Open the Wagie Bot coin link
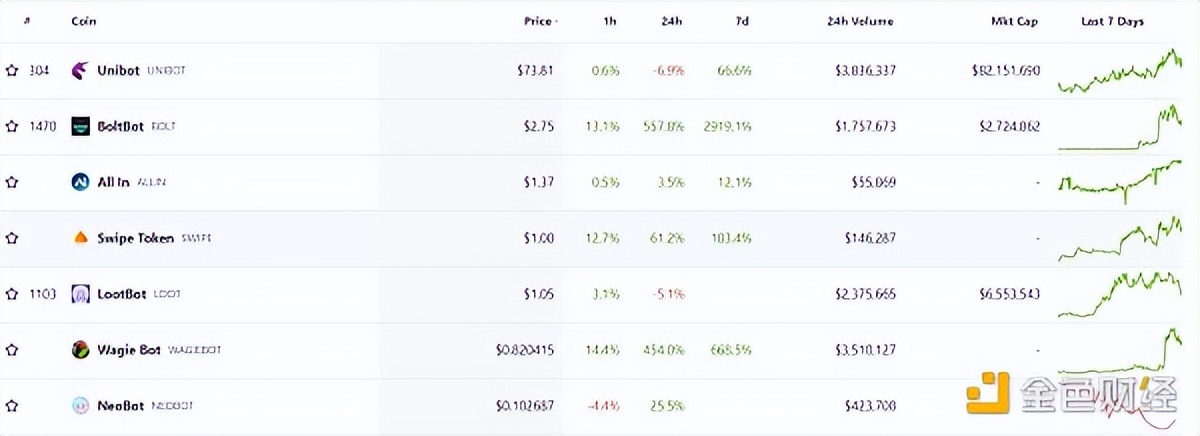 (x=129, y=350)
